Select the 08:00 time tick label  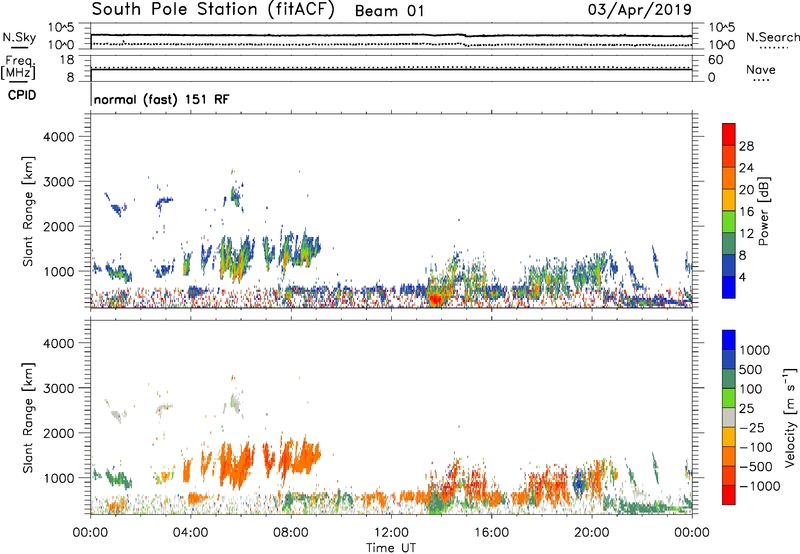point(290,533)
